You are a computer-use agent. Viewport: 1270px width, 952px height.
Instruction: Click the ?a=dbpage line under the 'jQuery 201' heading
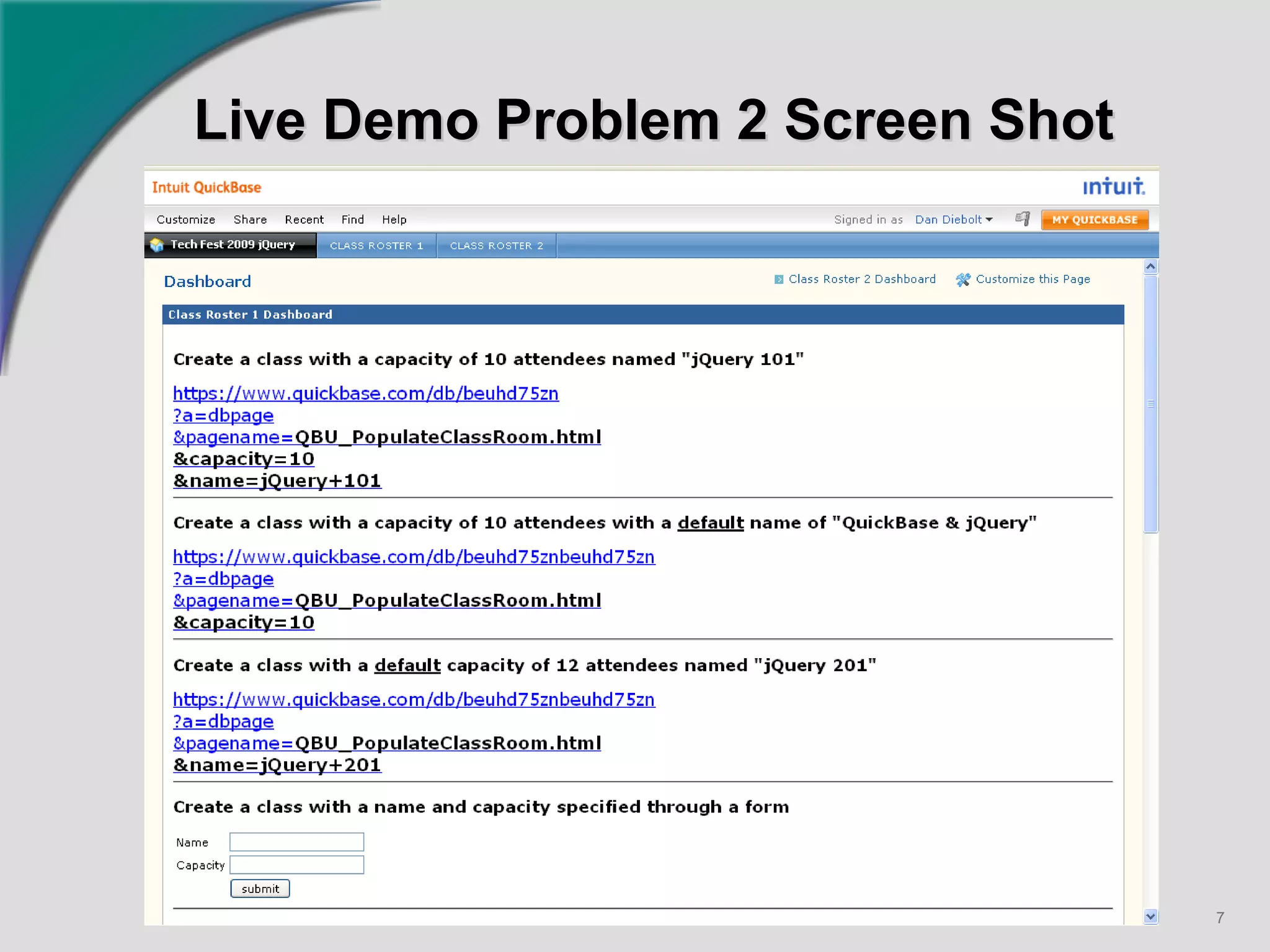tap(223, 721)
